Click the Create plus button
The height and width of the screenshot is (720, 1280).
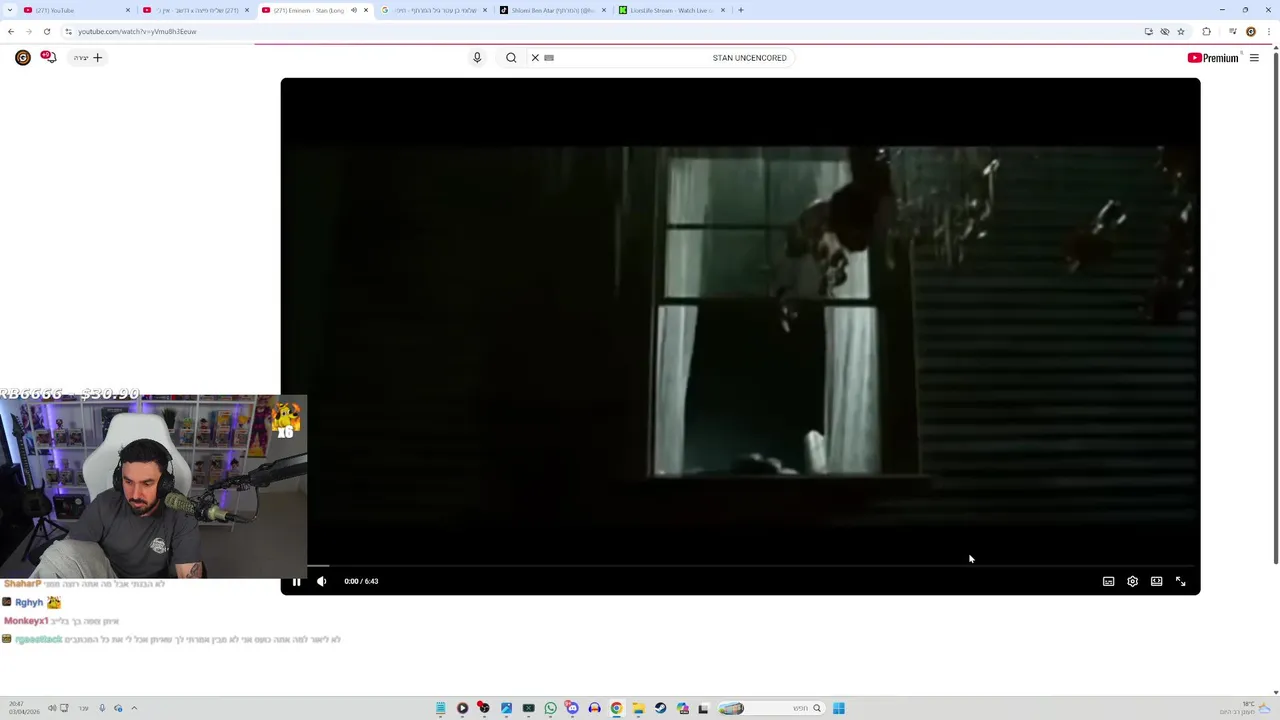[x=88, y=58]
